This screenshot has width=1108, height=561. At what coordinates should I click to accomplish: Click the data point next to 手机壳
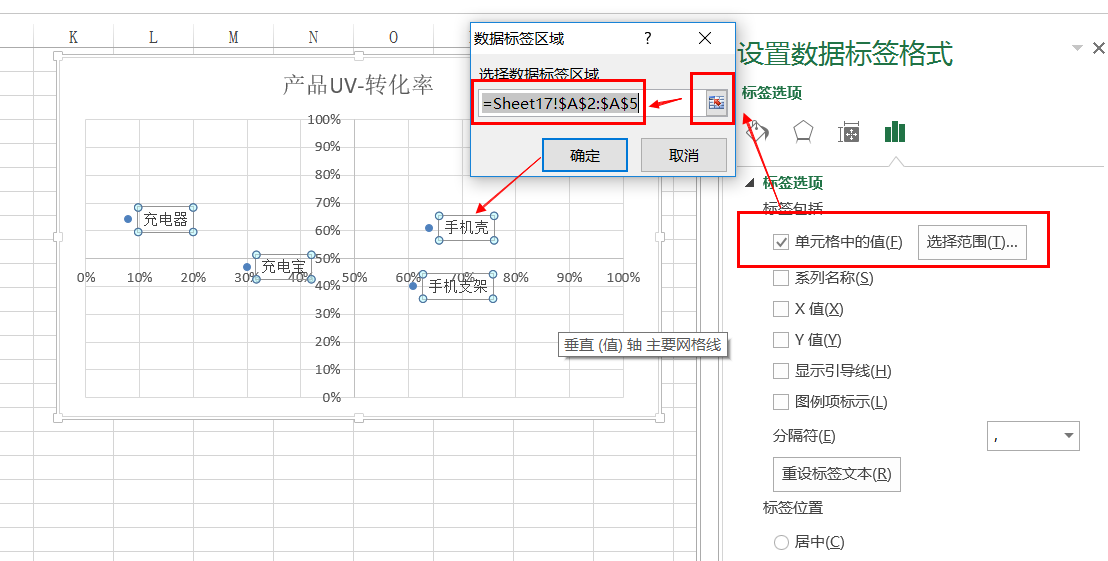[429, 228]
